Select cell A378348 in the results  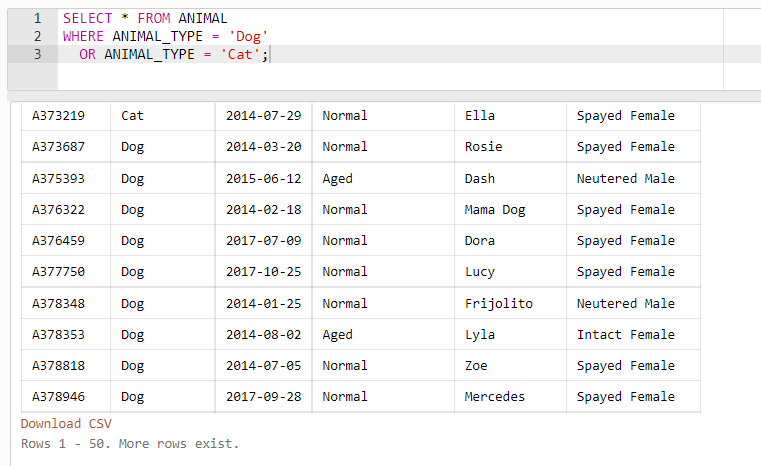[58, 304]
